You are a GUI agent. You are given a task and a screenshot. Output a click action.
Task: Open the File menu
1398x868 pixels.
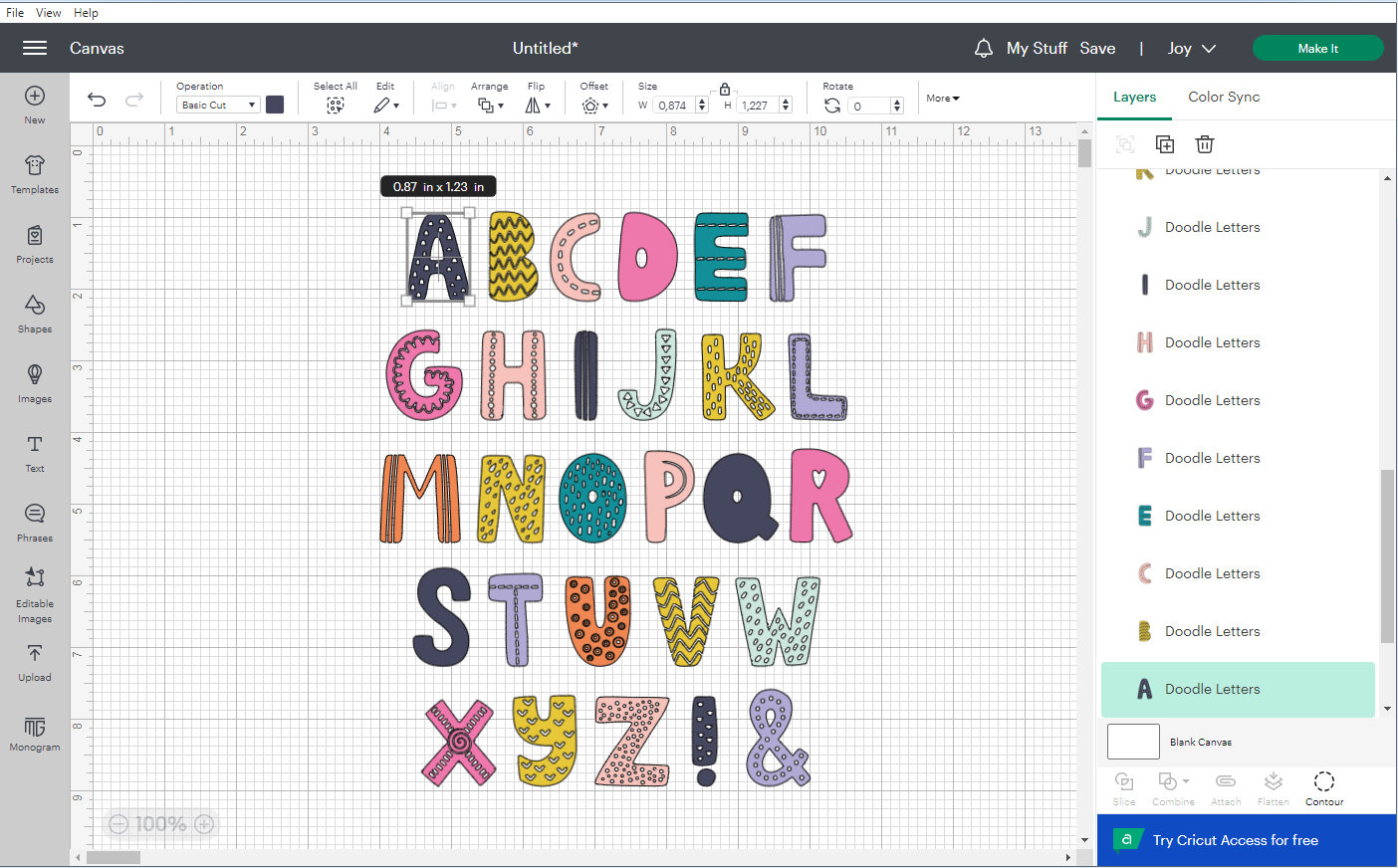pos(14,12)
